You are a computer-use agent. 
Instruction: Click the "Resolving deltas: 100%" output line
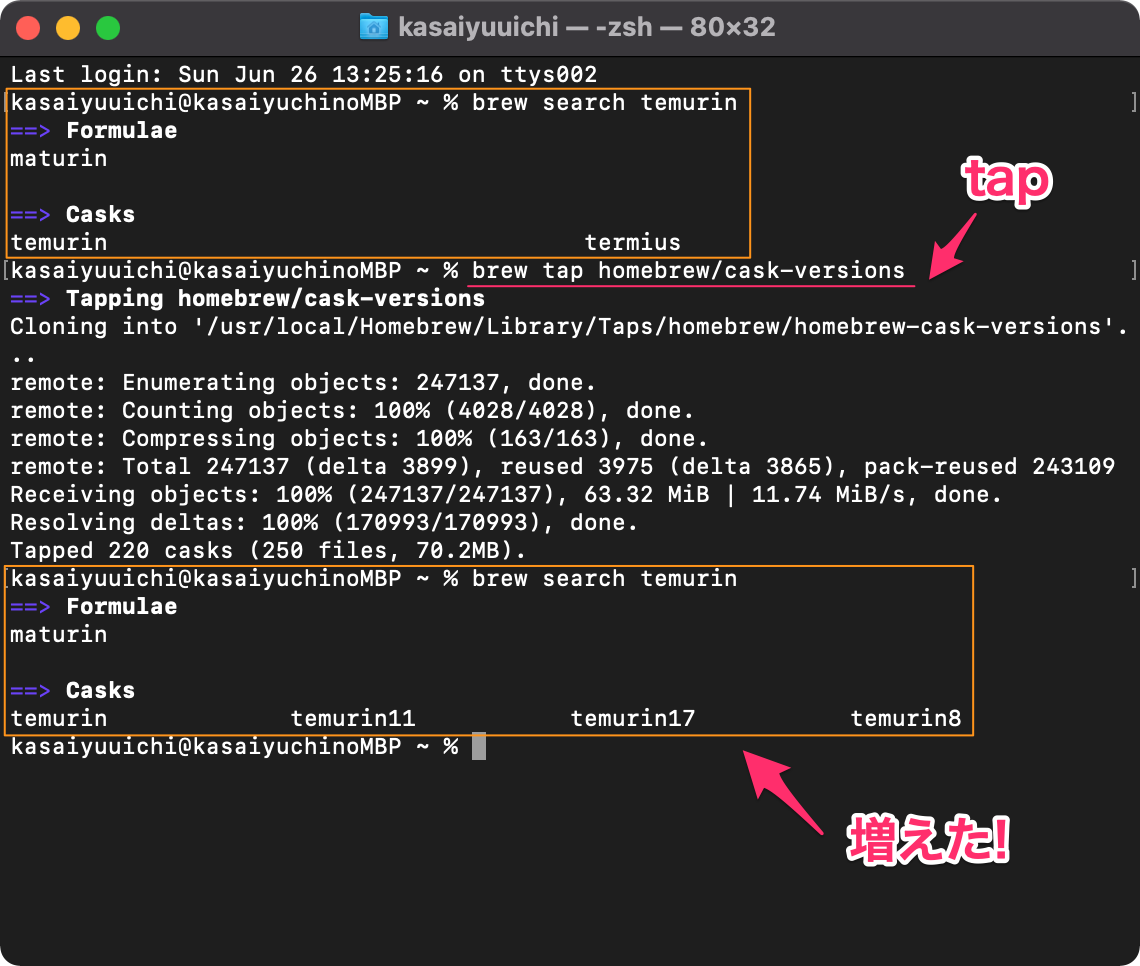[323, 523]
